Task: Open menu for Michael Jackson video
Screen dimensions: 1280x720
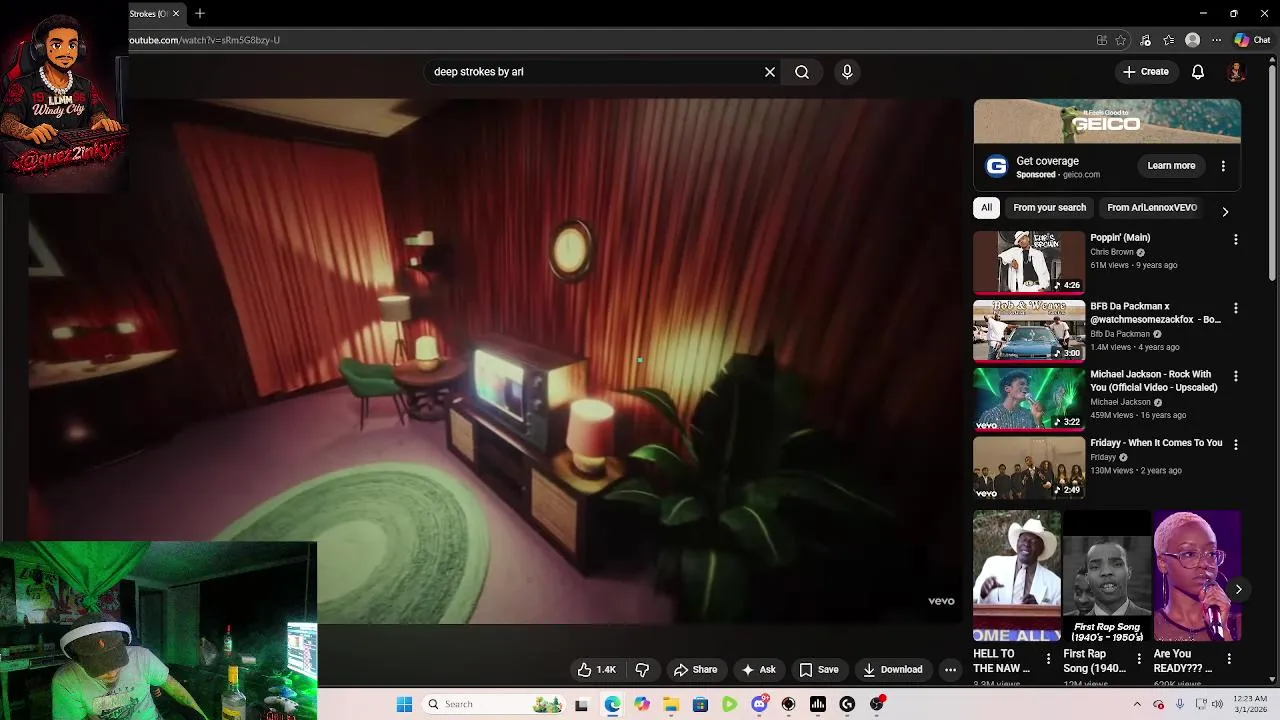Action: tap(1235, 376)
